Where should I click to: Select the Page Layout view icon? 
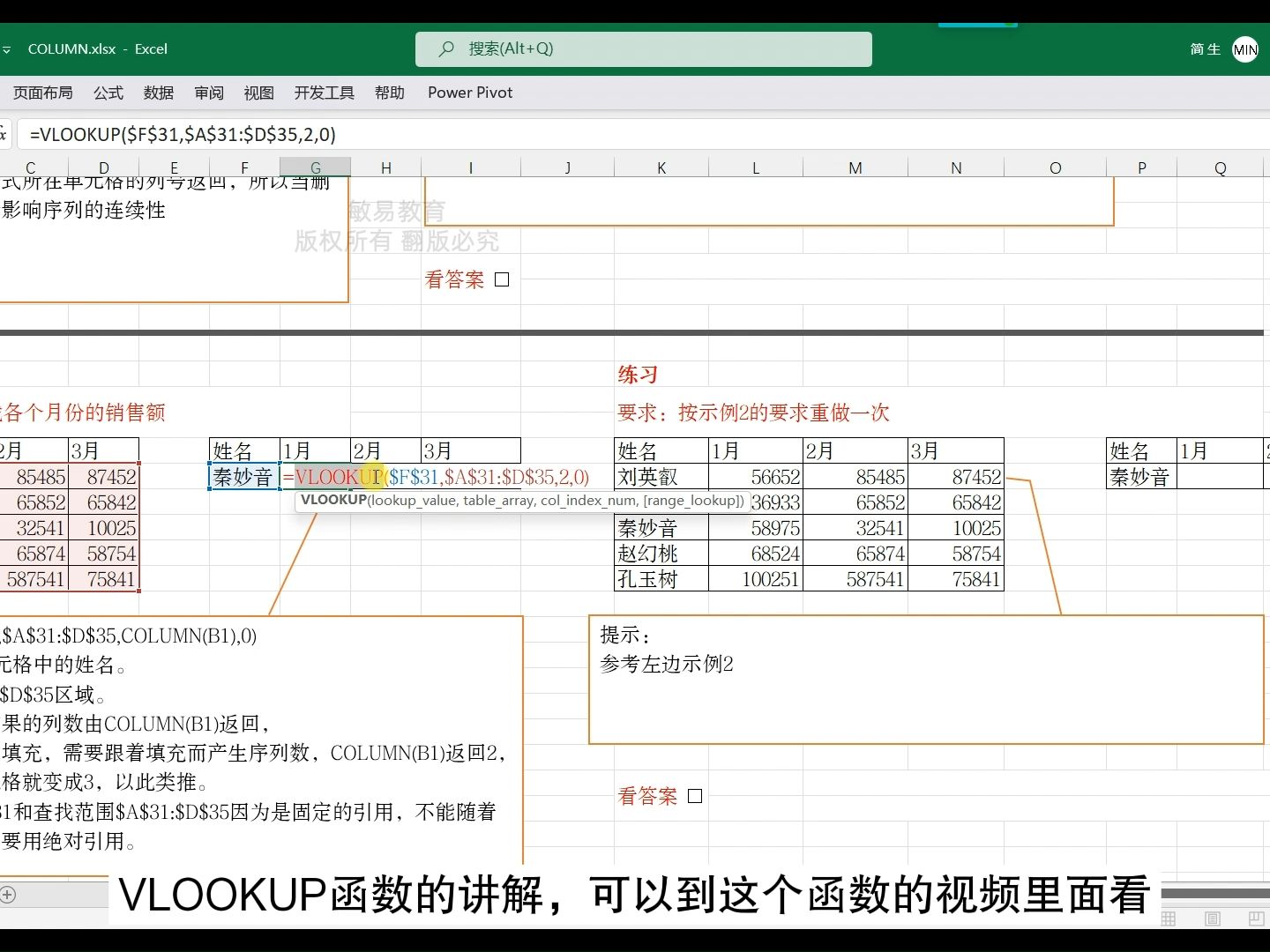(x=1213, y=918)
